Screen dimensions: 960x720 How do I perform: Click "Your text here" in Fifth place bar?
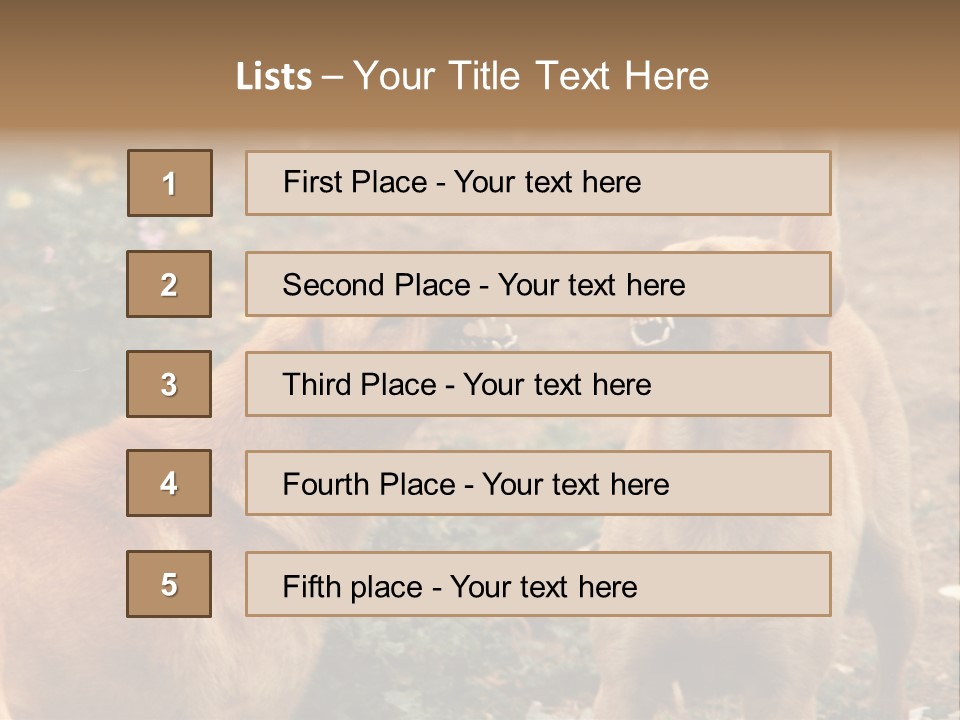coord(543,586)
